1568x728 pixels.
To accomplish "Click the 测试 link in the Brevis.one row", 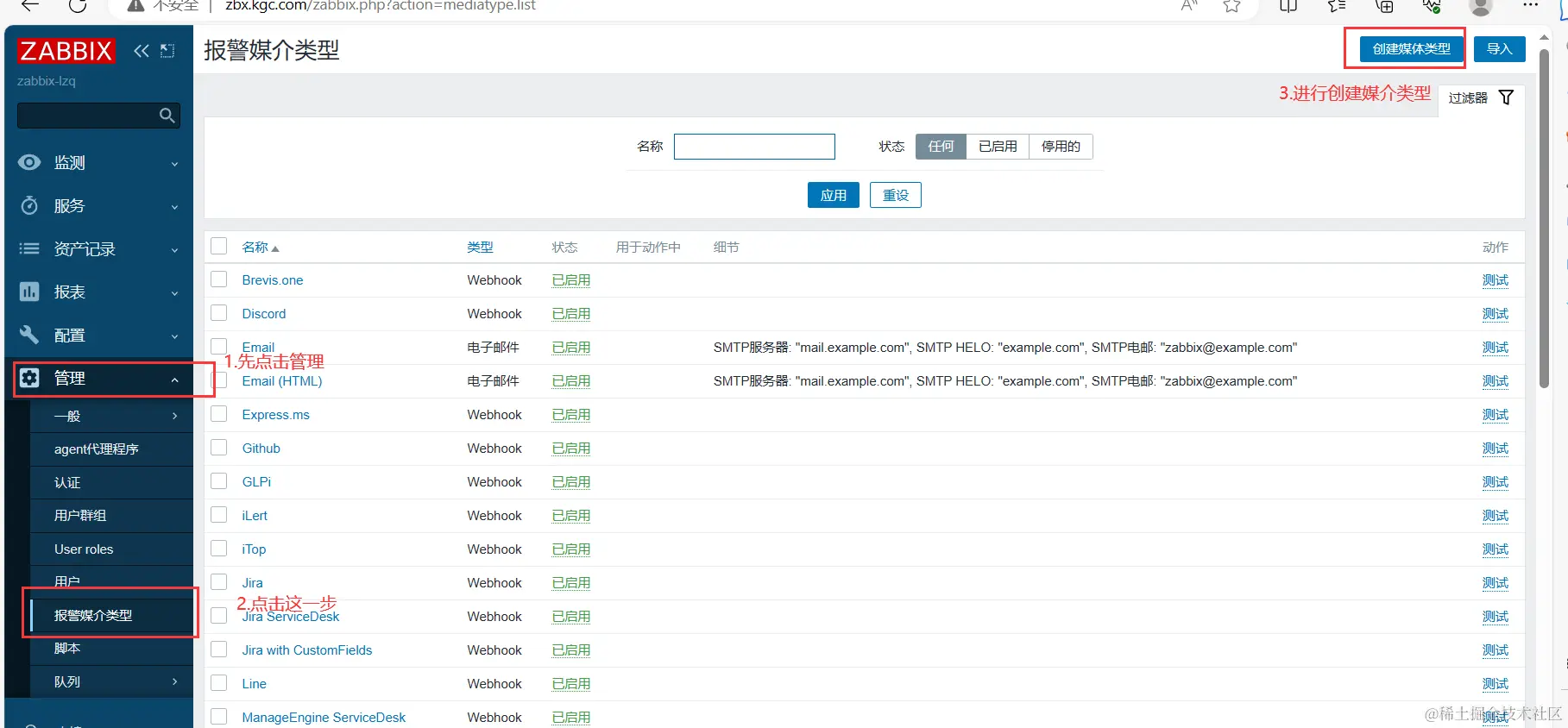I will (1496, 280).
